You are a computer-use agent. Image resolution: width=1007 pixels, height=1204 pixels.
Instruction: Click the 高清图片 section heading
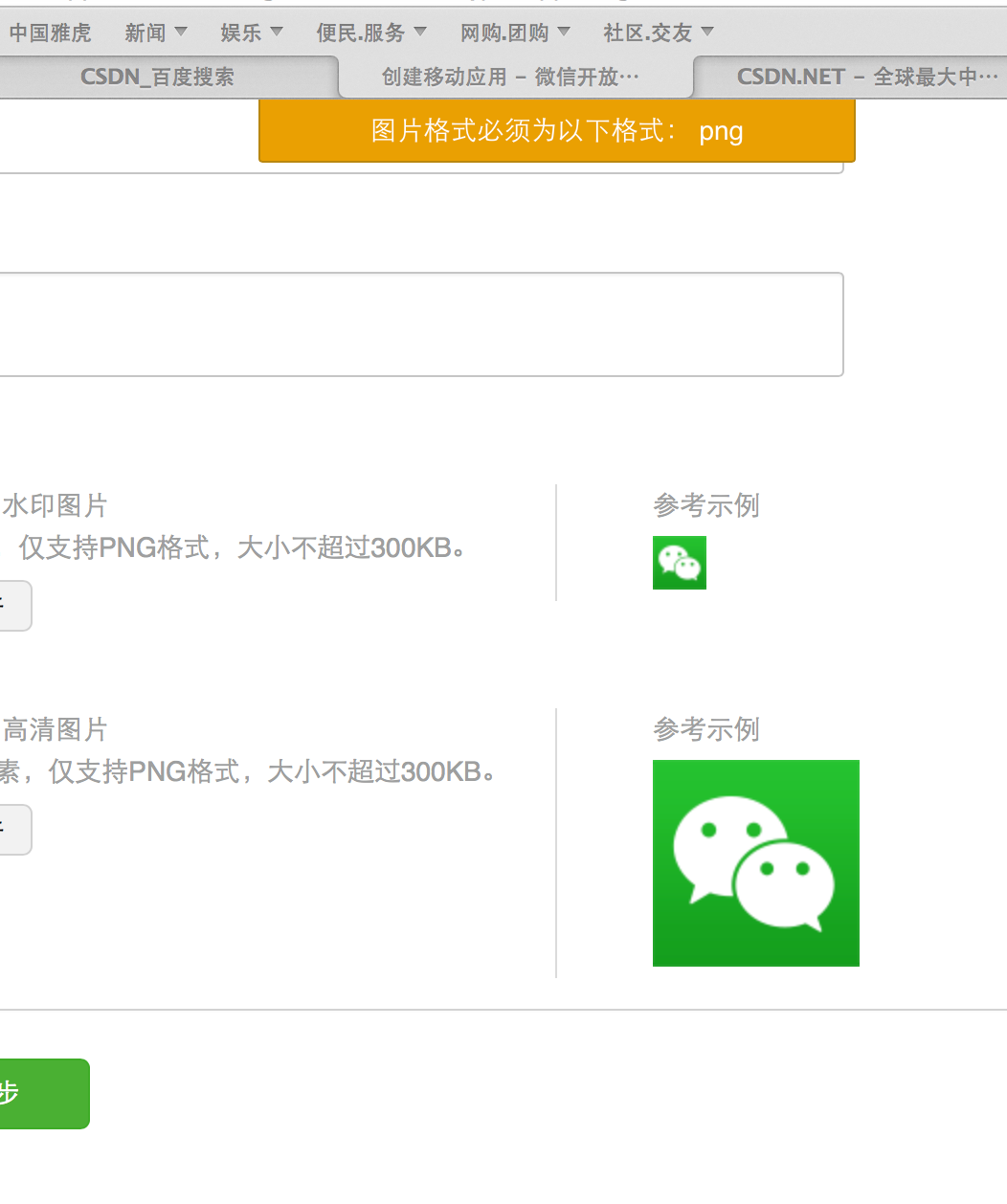56,729
